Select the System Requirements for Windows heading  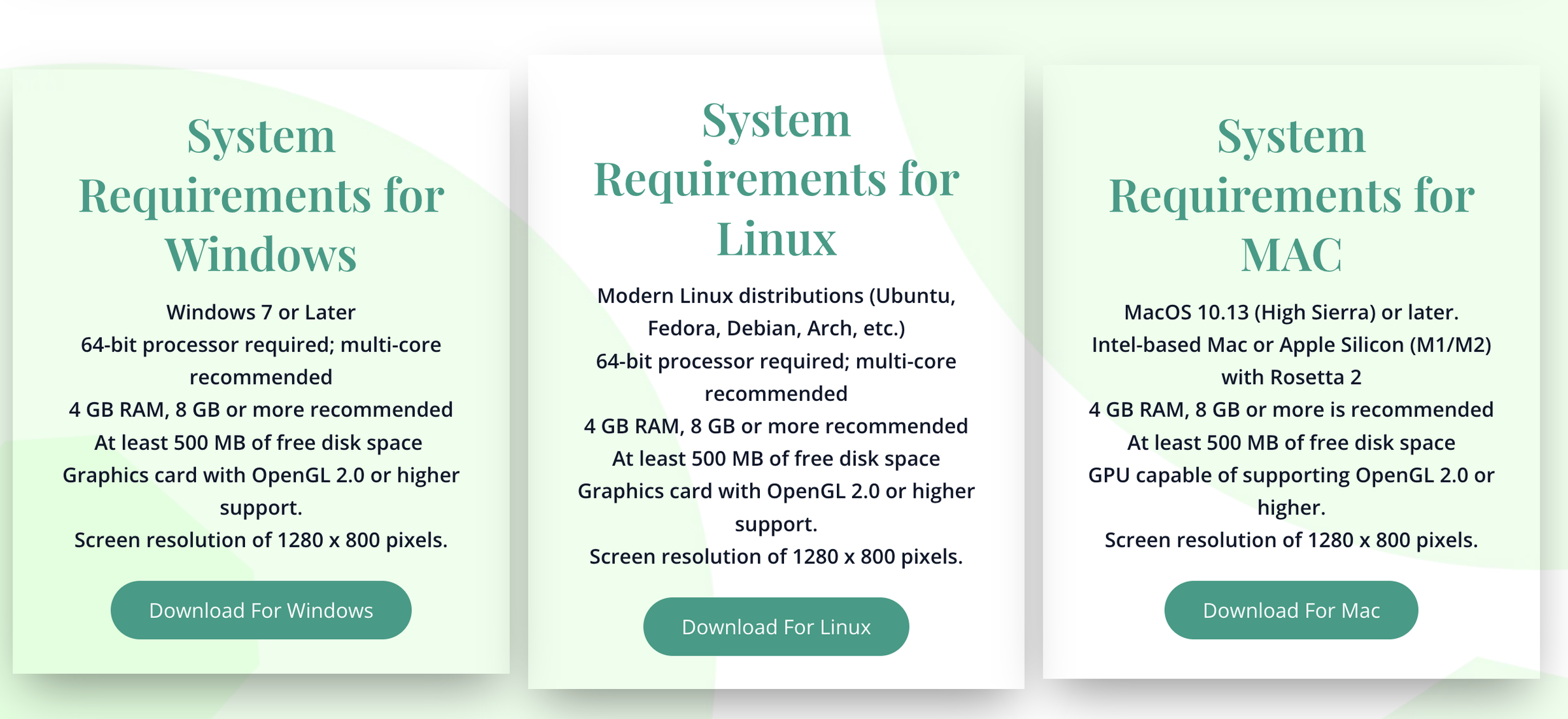point(261,195)
